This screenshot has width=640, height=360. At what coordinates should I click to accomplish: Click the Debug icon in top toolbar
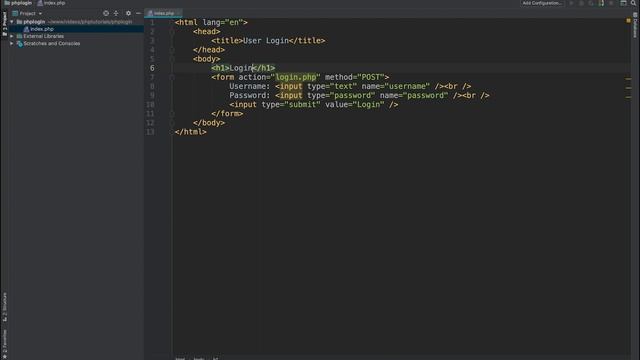[581, 3]
